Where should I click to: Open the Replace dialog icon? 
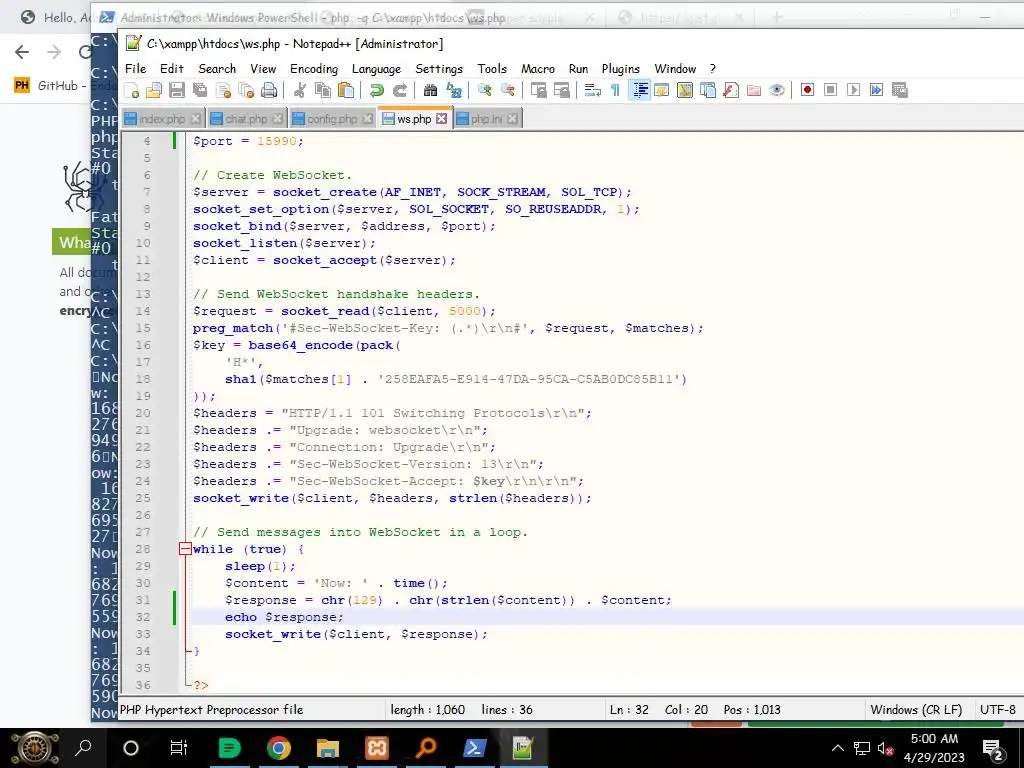click(x=454, y=90)
